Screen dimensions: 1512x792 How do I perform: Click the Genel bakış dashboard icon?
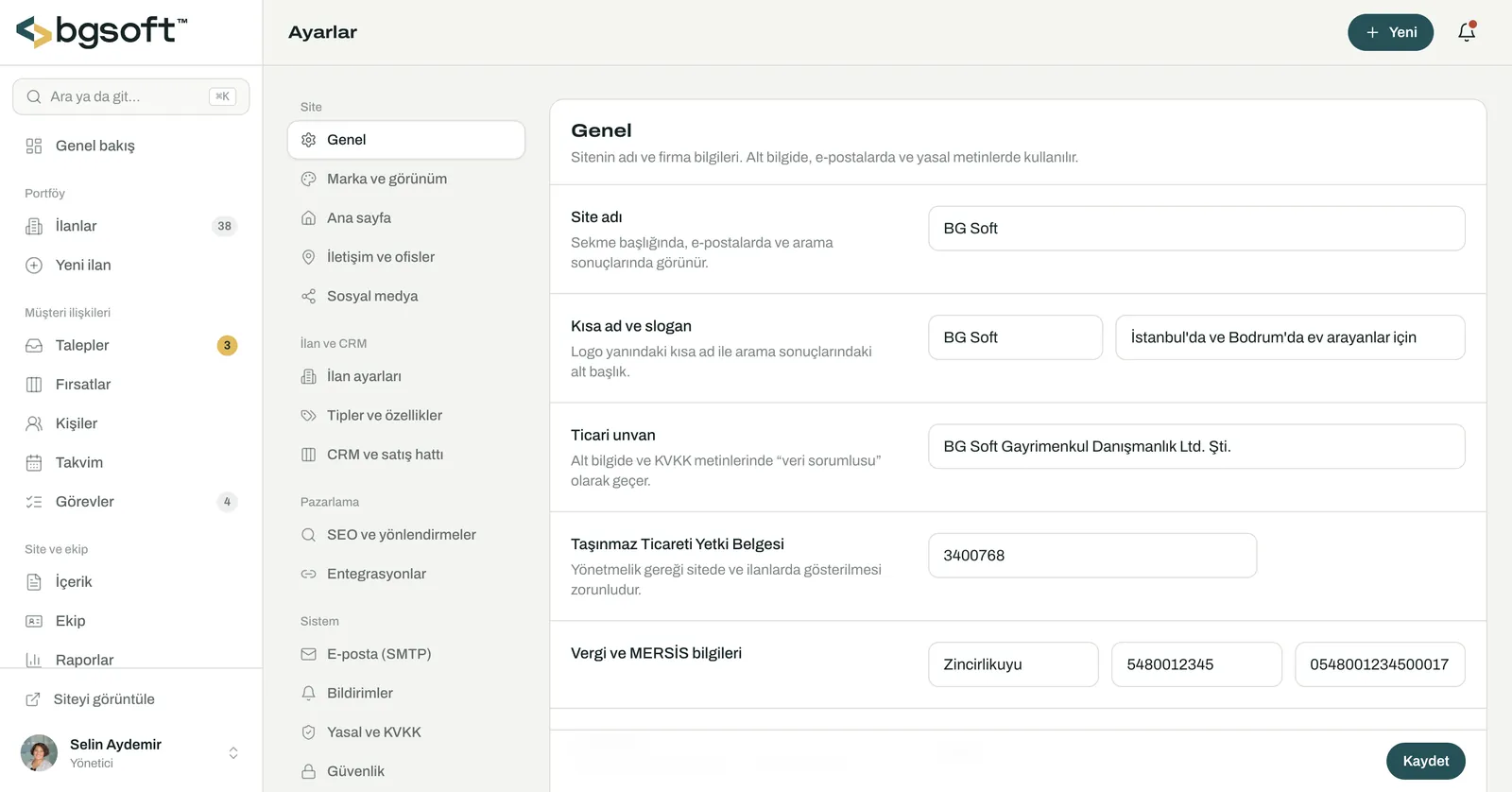coord(34,146)
